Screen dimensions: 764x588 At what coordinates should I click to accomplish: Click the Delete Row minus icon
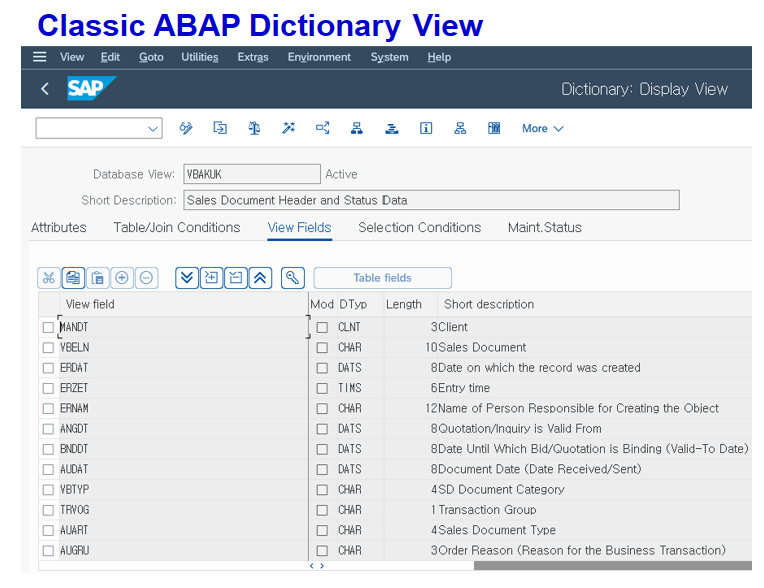coord(146,278)
